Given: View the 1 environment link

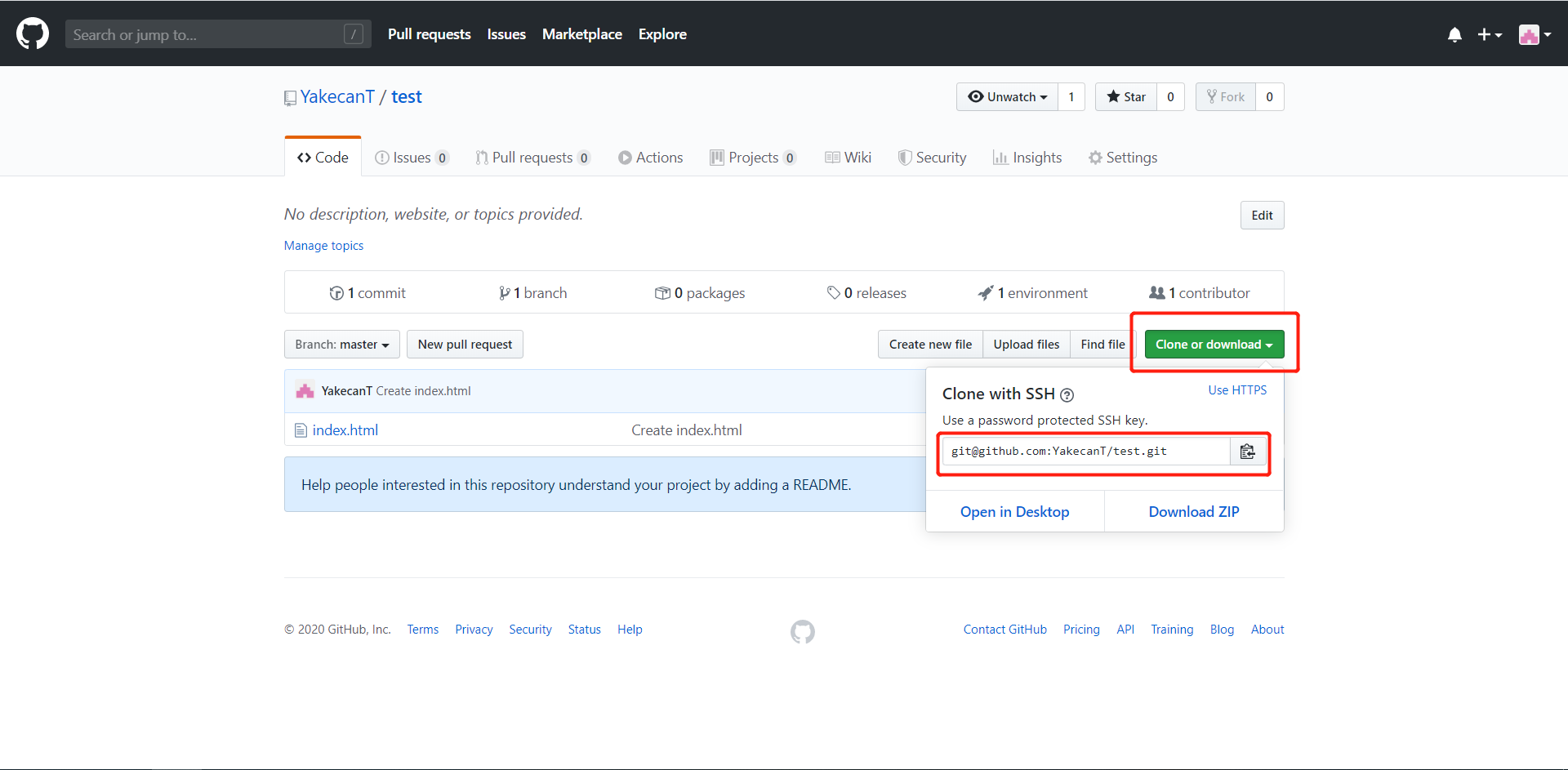Looking at the screenshot, I should point(1033,293).
